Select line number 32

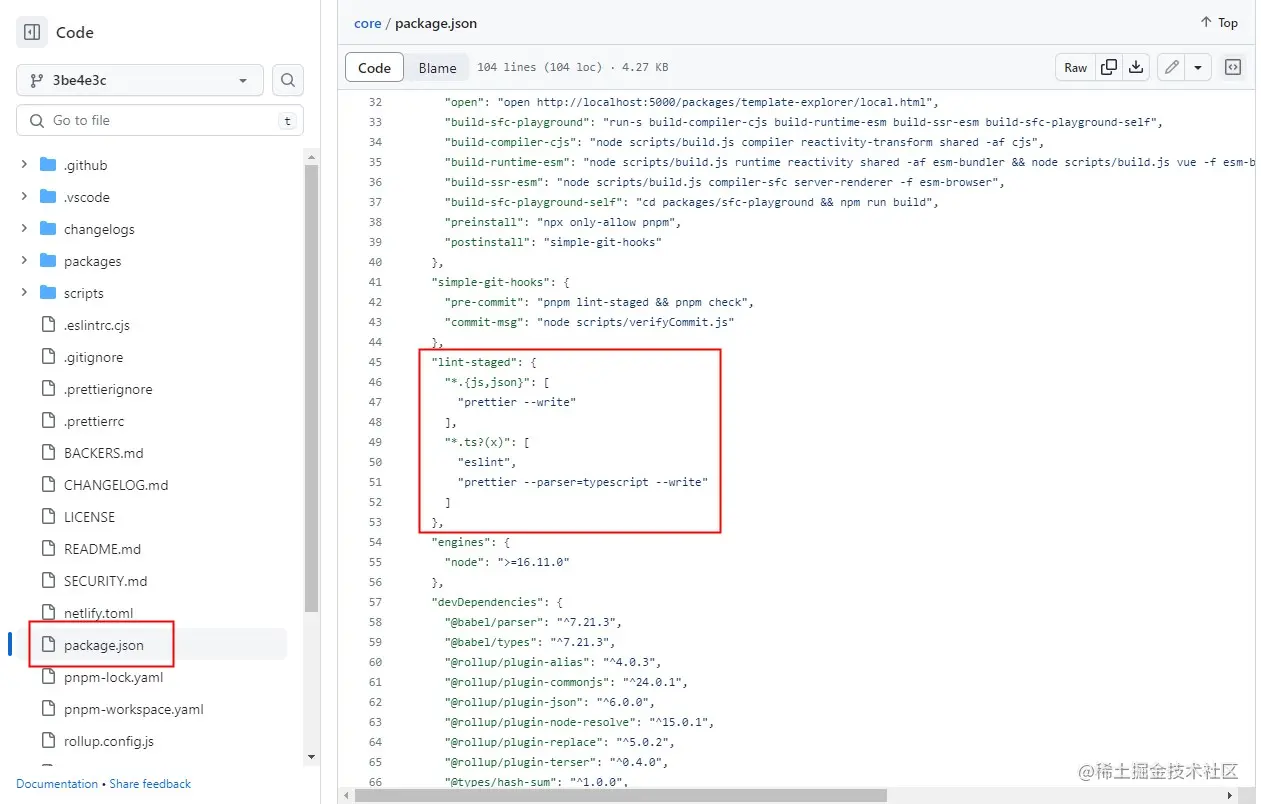pos(375,102)
